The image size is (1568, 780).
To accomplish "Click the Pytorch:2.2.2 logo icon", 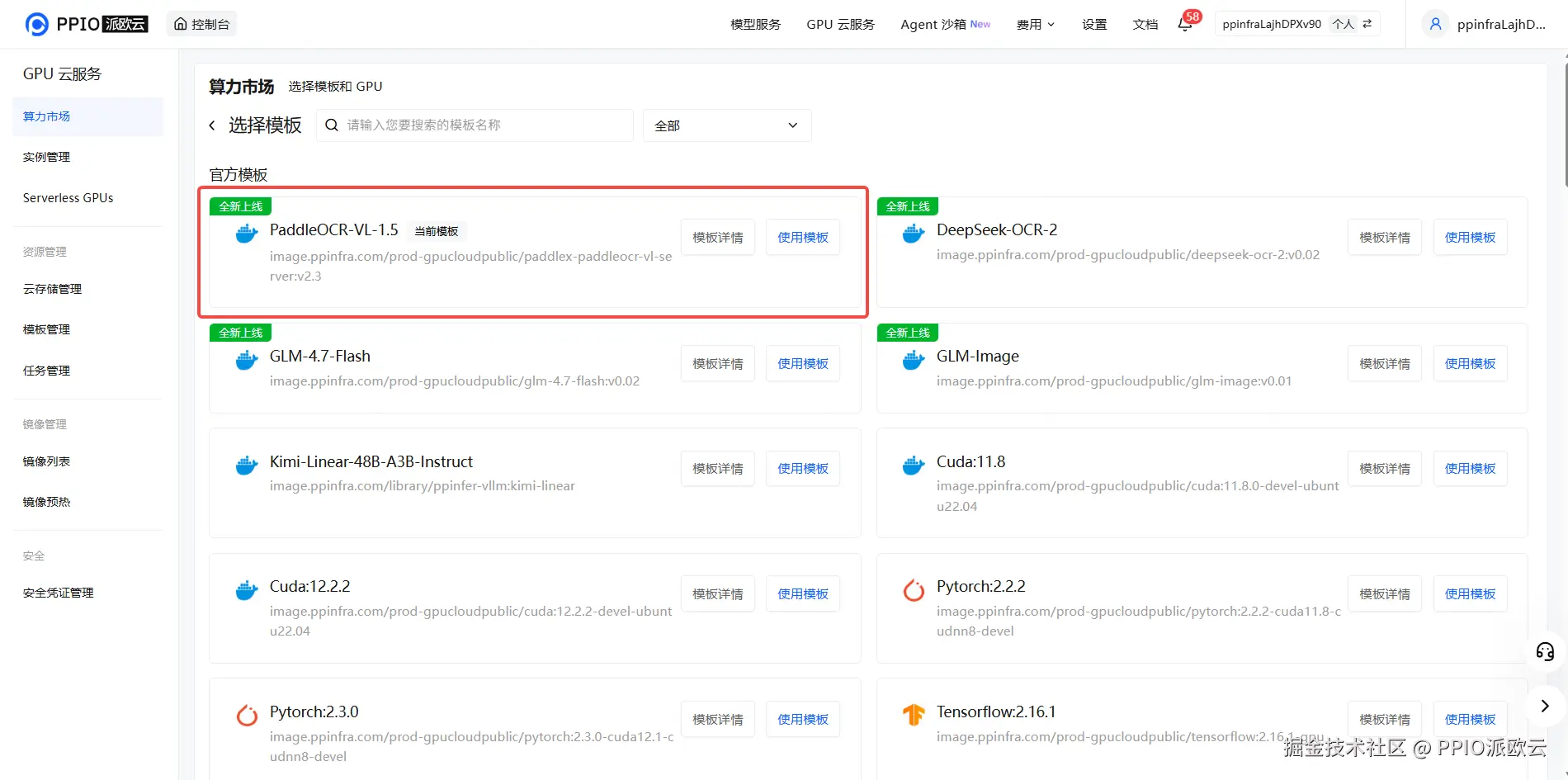I will [x=914, y=590].
